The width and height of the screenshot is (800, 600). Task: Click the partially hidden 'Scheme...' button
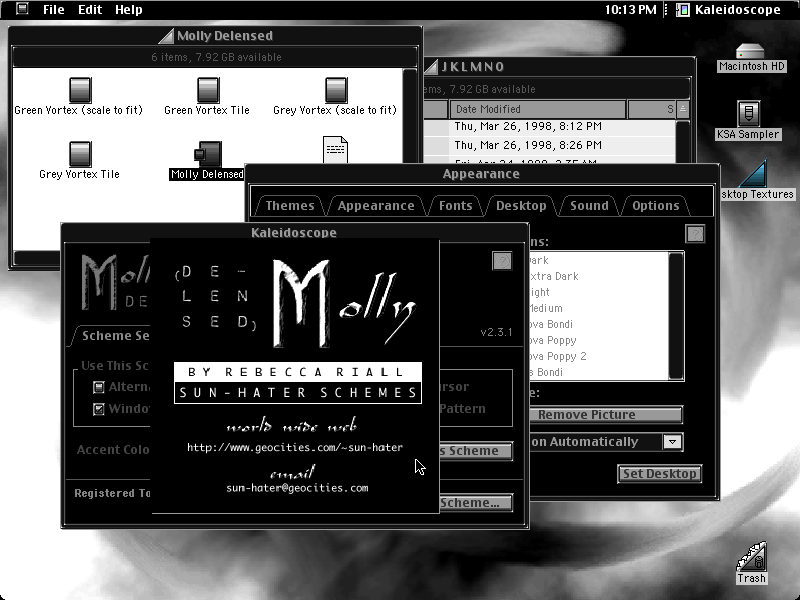476,503
